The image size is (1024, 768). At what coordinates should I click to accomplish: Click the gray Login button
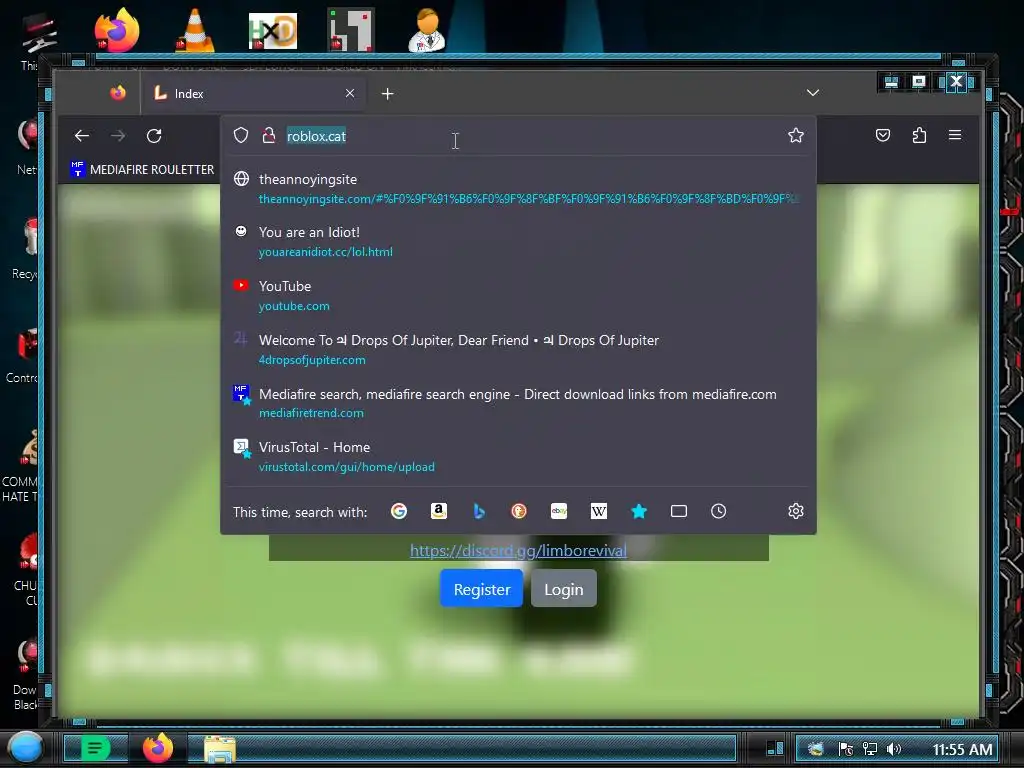tap(564, 588)
